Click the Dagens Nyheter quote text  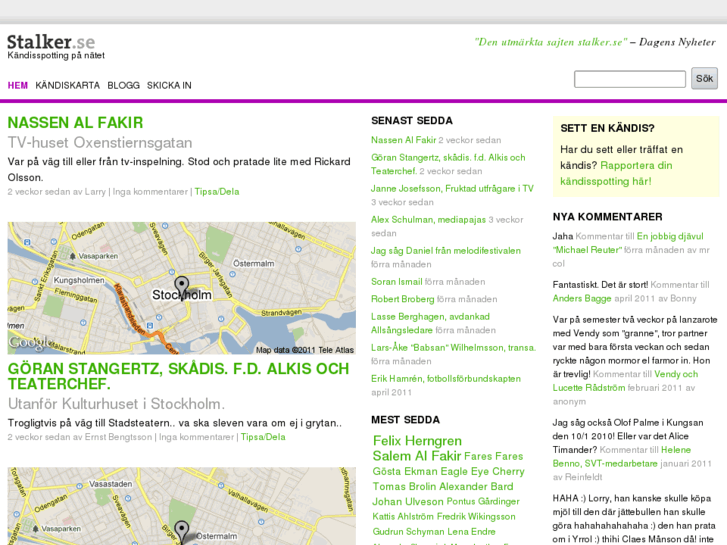pos(595,42)
